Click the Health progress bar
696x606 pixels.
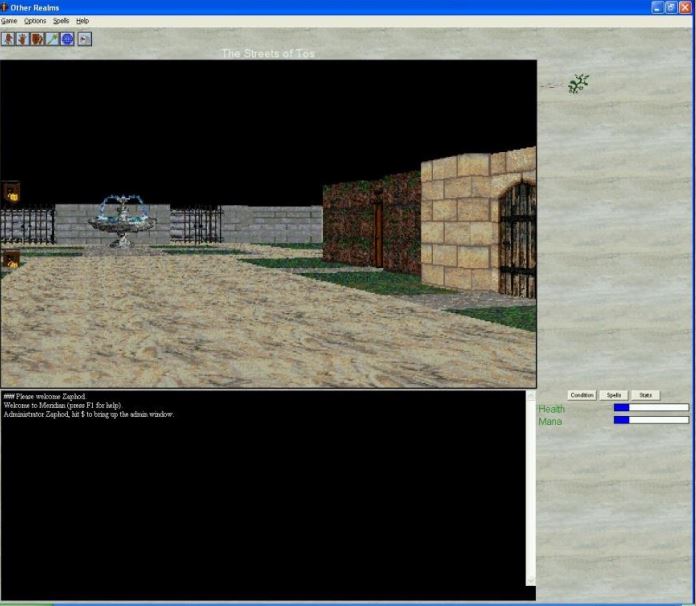(x=651, y=408)
